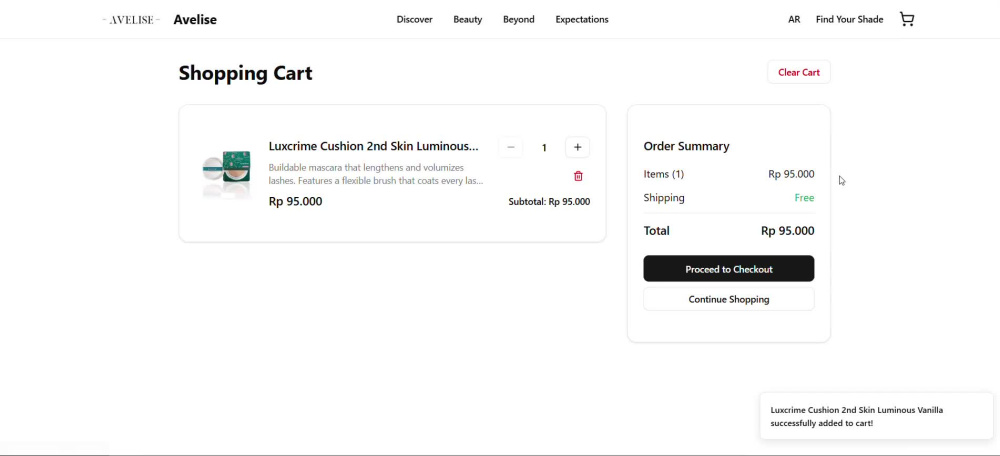Click the Avelise logo image
1000x456 pixels.
tap(131, 20)
